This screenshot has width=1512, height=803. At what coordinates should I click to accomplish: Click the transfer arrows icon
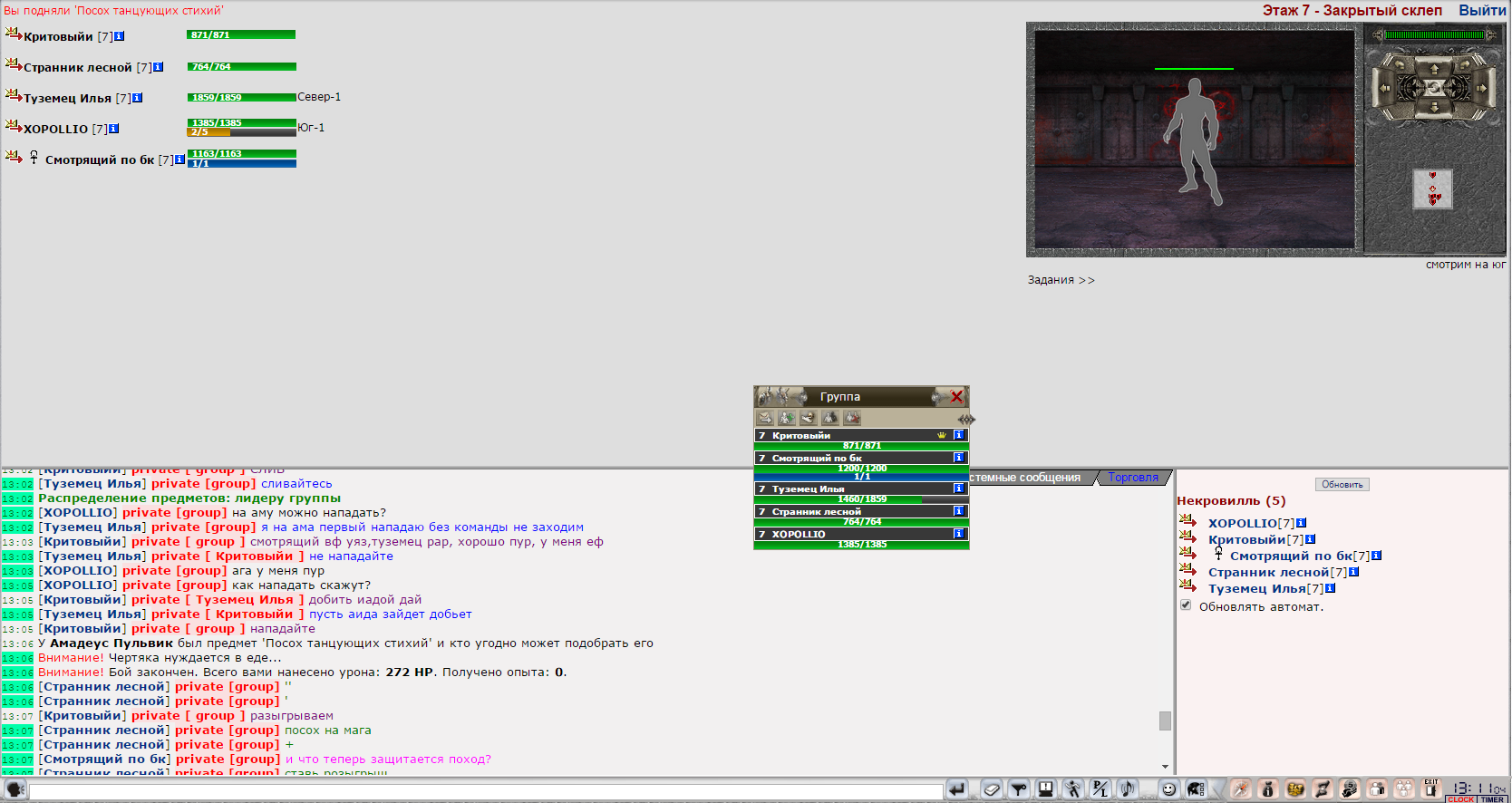(x=1323, y=789)
